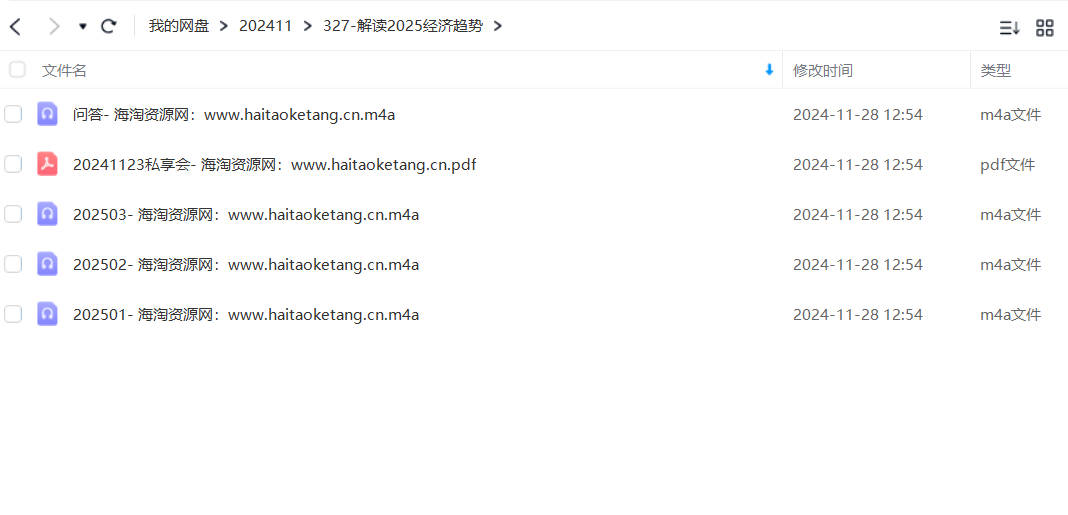Screen dimensions: 1068x515
Task: Sort by 类型 column header
Action: [996, 70]
